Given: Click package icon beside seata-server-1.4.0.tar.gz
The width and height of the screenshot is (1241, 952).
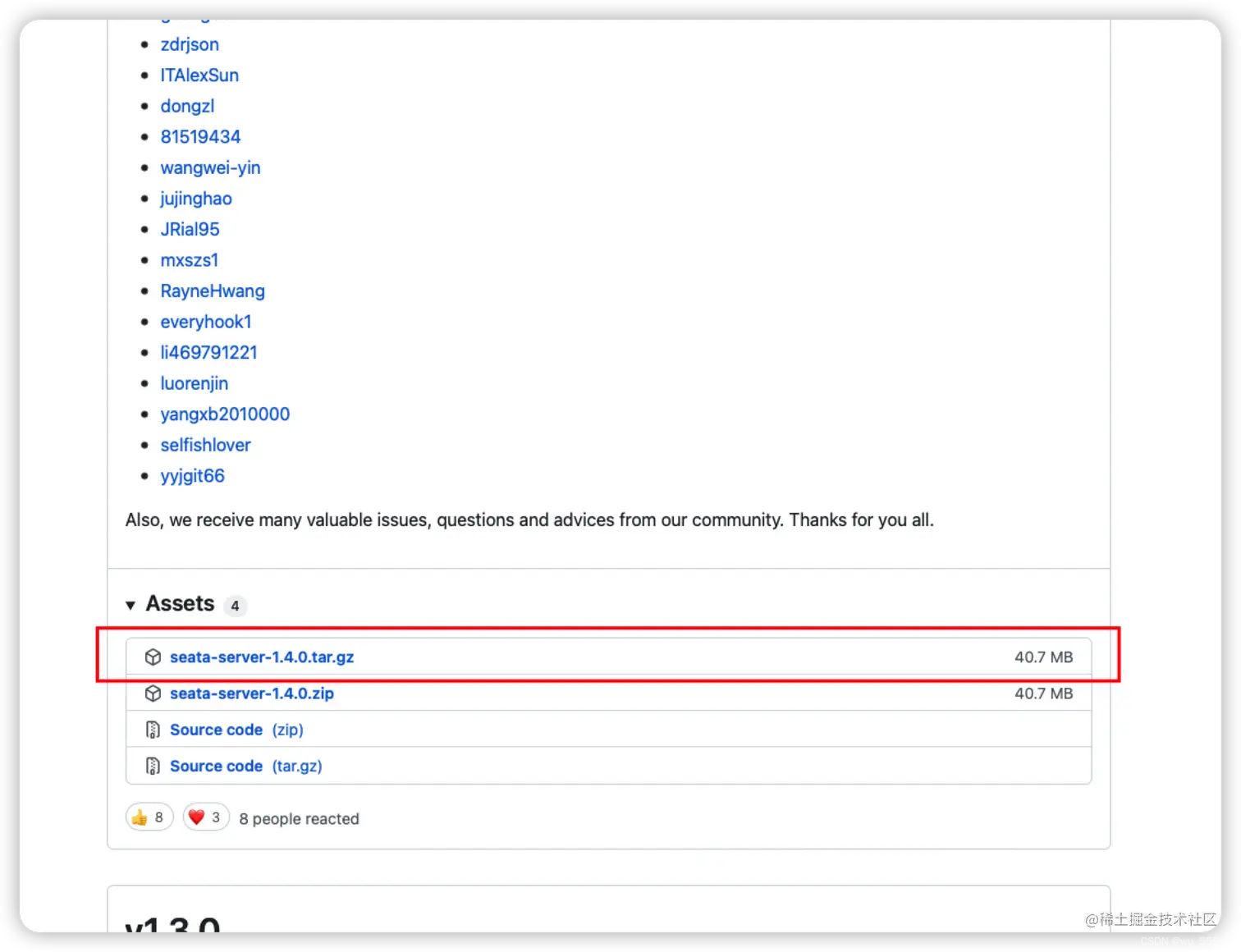Looking at the screenshot, I should click(x=153, y=657).
